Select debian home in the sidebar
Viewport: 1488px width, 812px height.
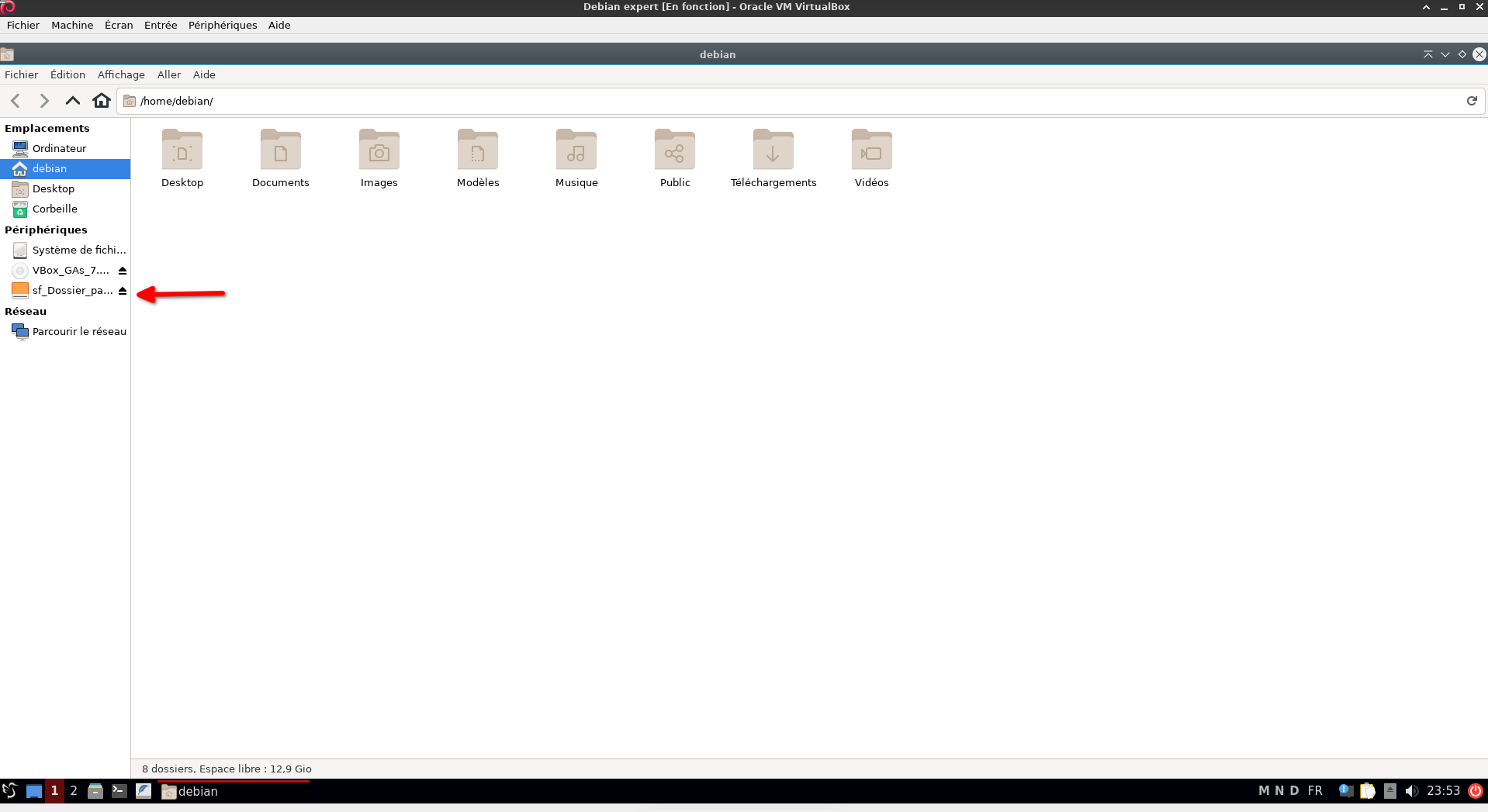click(x=65, y=168)
